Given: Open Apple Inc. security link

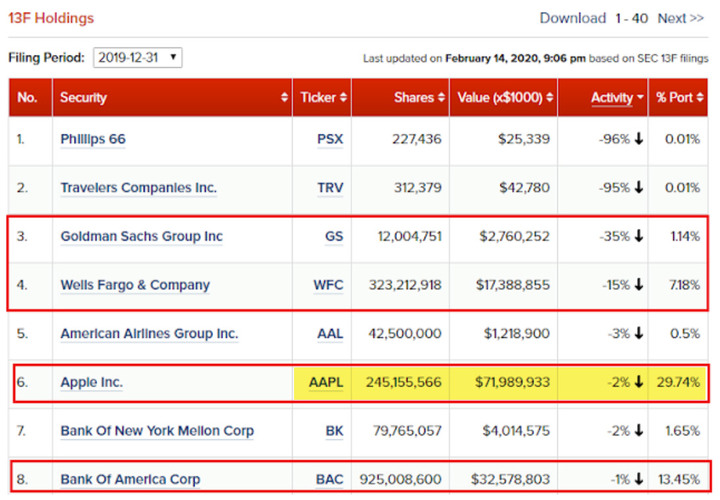Looking at the screenshot, I should pyautogui.click(x=91, y=382).
